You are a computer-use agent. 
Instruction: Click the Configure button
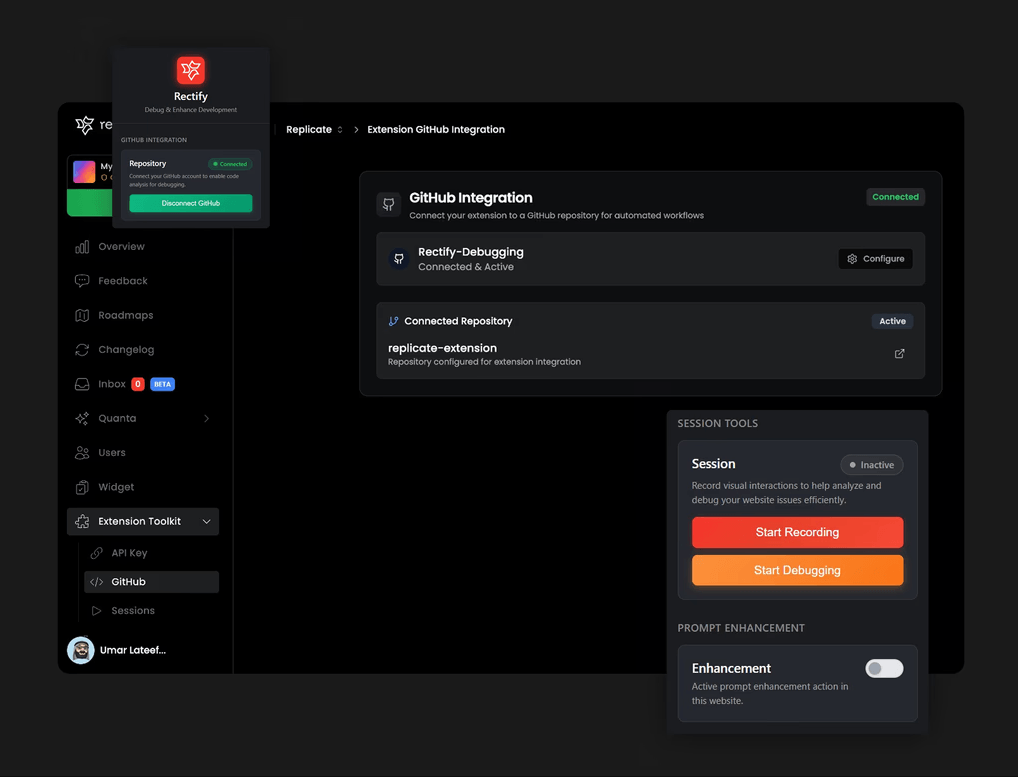(875, 258)
